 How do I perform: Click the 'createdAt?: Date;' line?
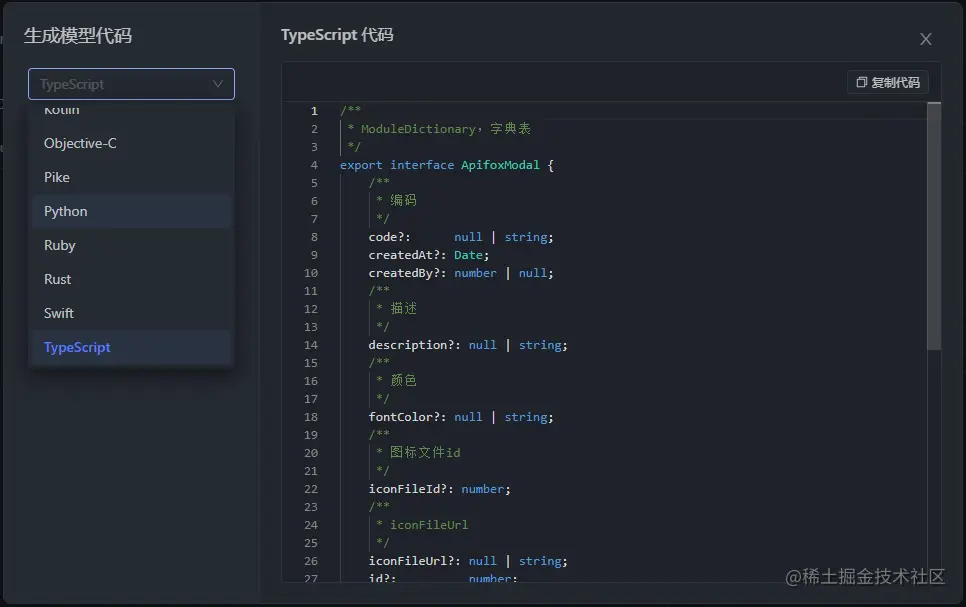click(x=429, y=255)
